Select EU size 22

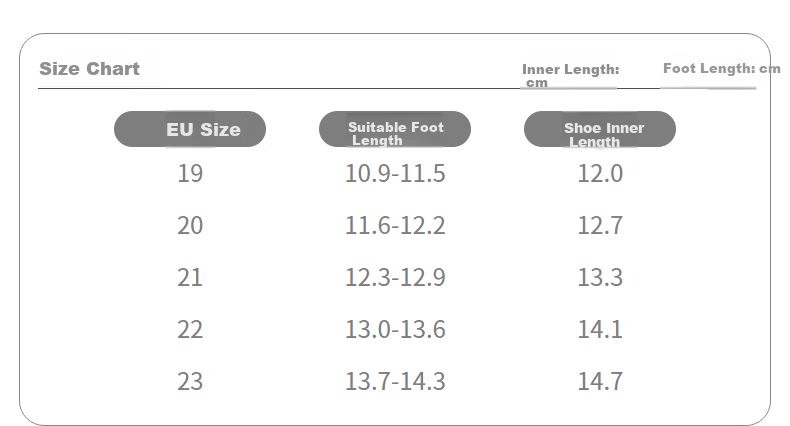click(190, 329)
